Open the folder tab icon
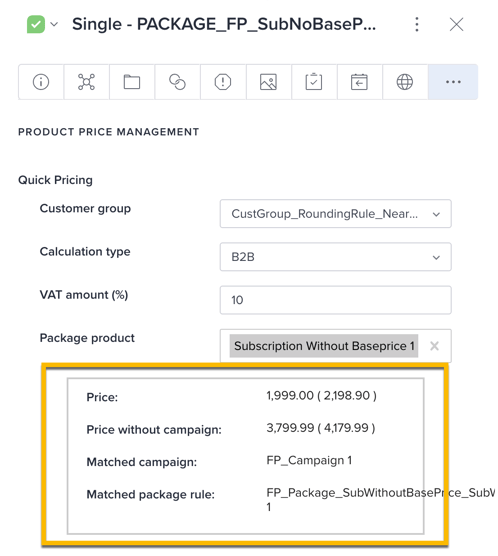The image size is (498, 556). (132, 82)
